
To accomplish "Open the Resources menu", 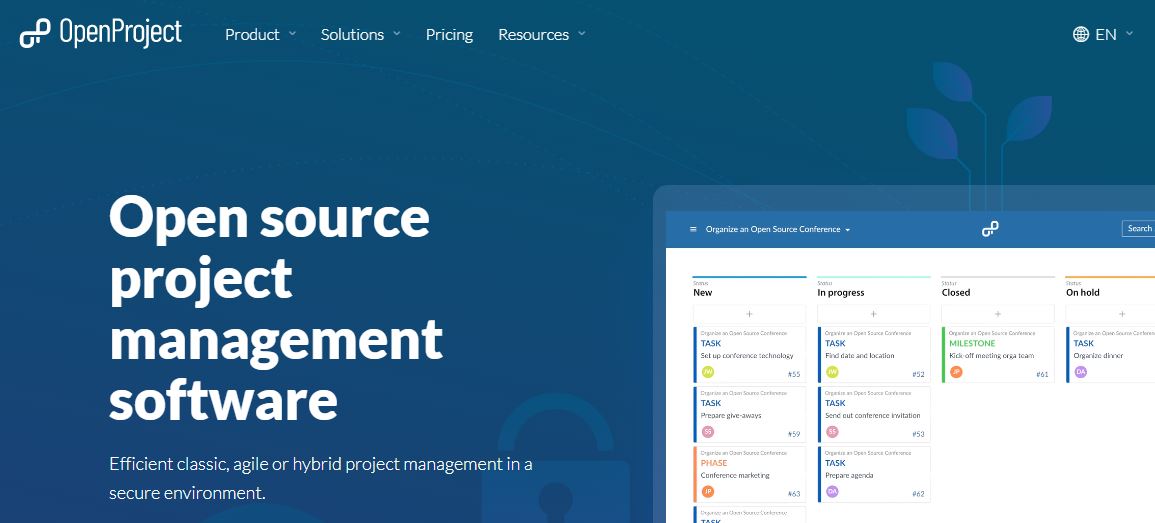I will [541, 34].
